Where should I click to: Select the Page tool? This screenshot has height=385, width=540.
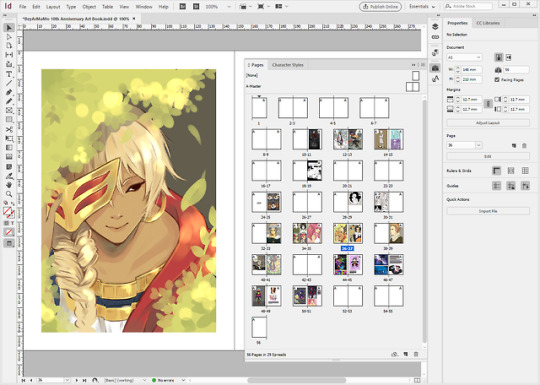click(x=9, y=46)
